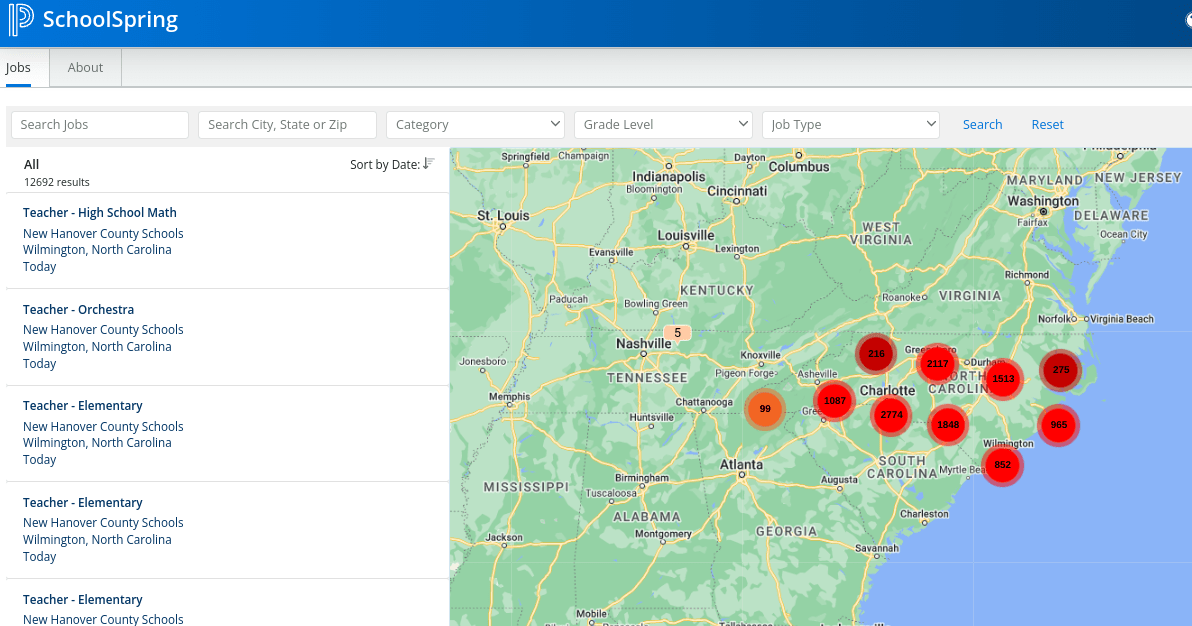This screenshot has height=626, width=1192.
Task: Open the 1848 jobs map cluster
Action: tap(948, 424)
